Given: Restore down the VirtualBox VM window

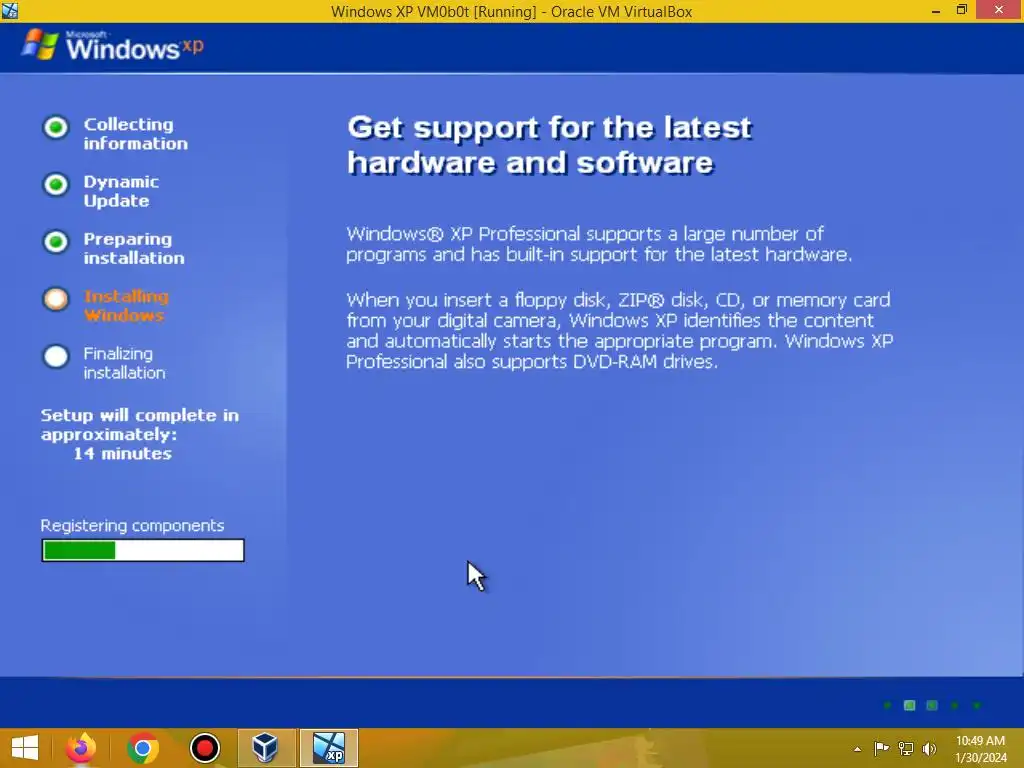Looking at the screenshot, I should pos(961,10).
